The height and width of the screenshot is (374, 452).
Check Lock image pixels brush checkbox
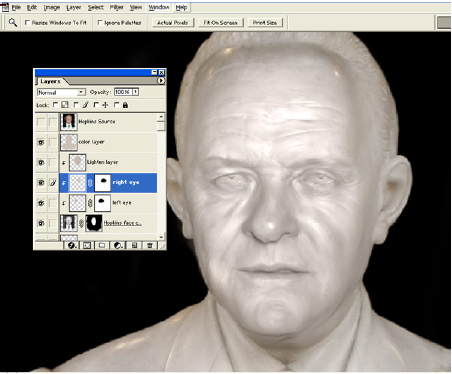[x=76, y=105]
